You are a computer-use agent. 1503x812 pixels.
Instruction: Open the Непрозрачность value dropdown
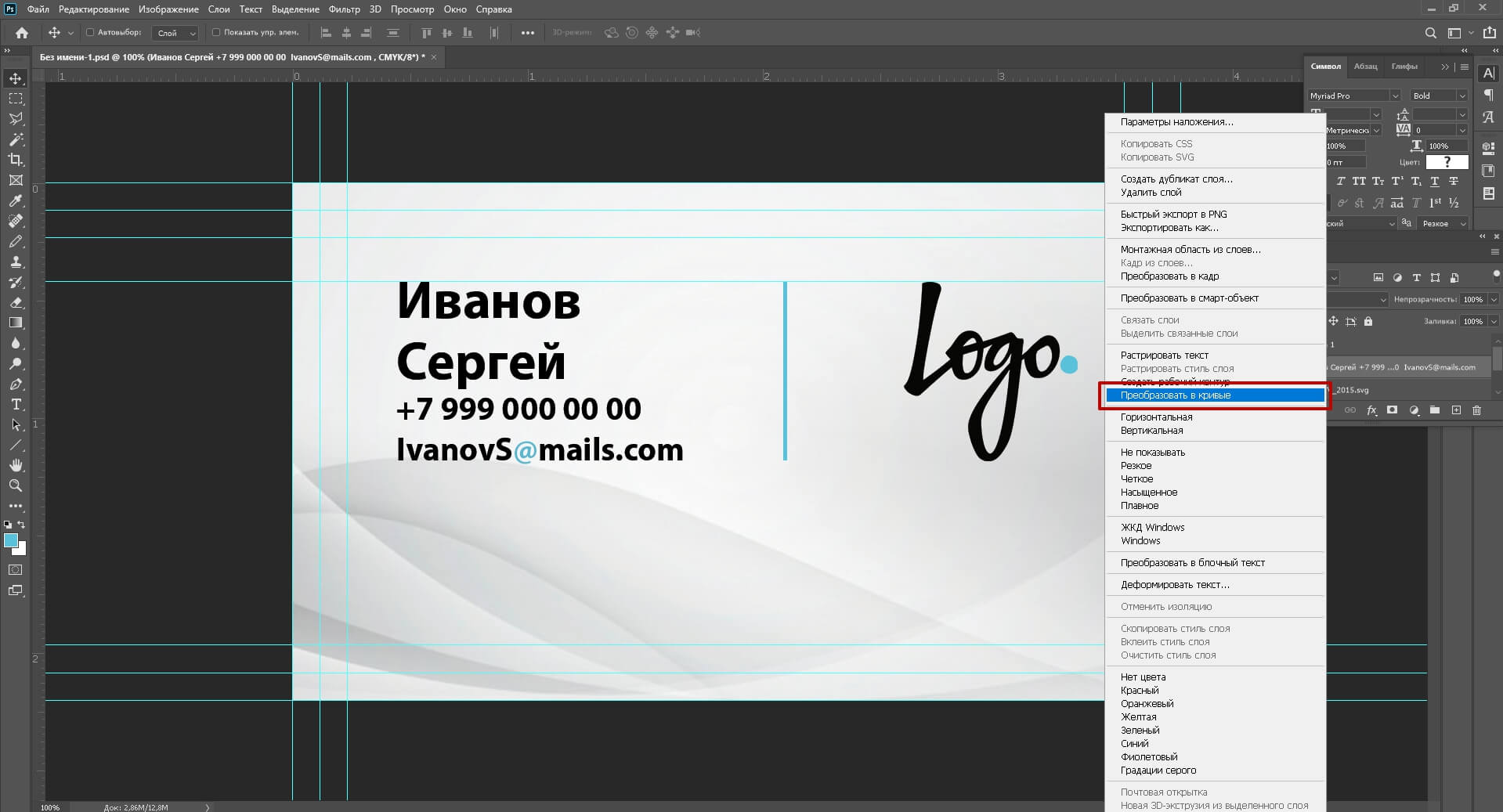[1494, 299]
